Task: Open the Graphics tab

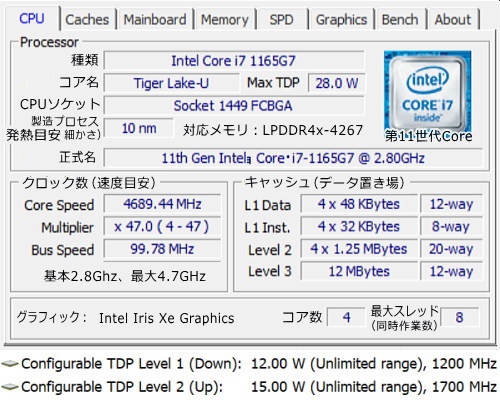Action: pyautogui.click(x=341, y=20)
